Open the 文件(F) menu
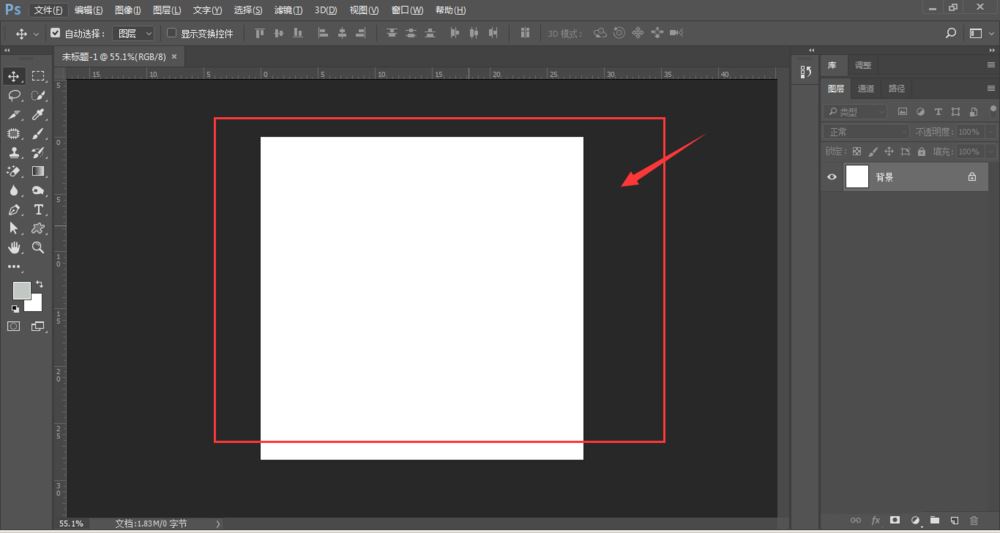The image size is (1000, 533). 48,10
